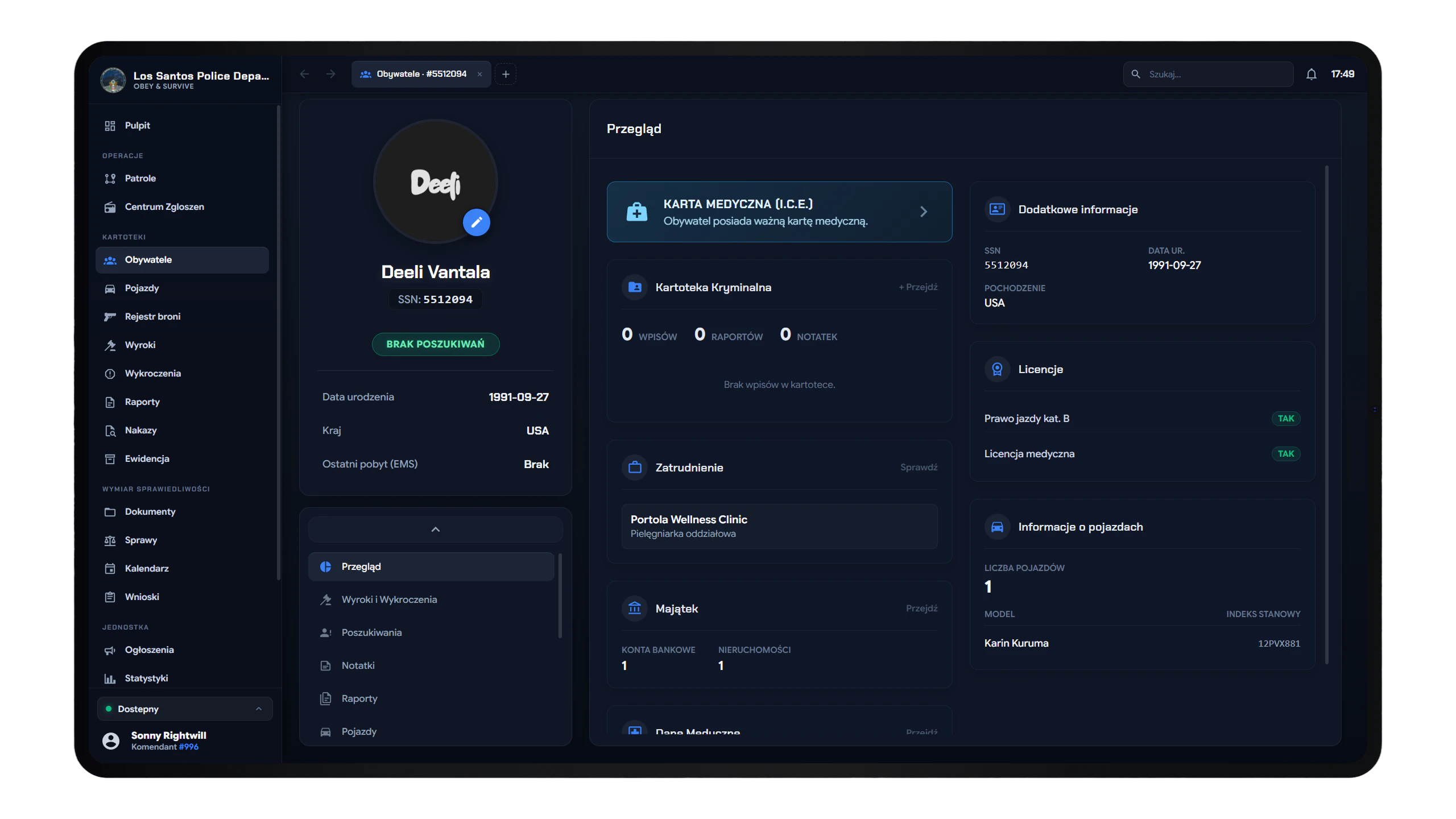Click the Szukaj search field
This screenshot has width=1456, height=819.
click(1208, 75)
